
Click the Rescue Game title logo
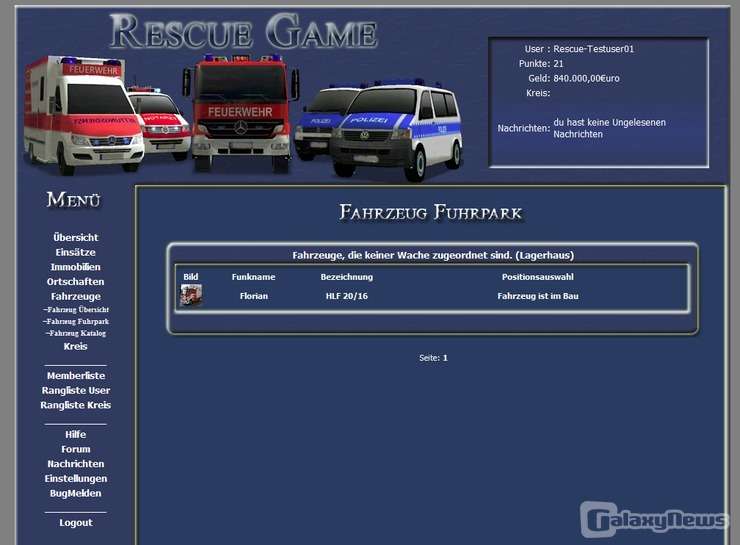click(244, 32)
